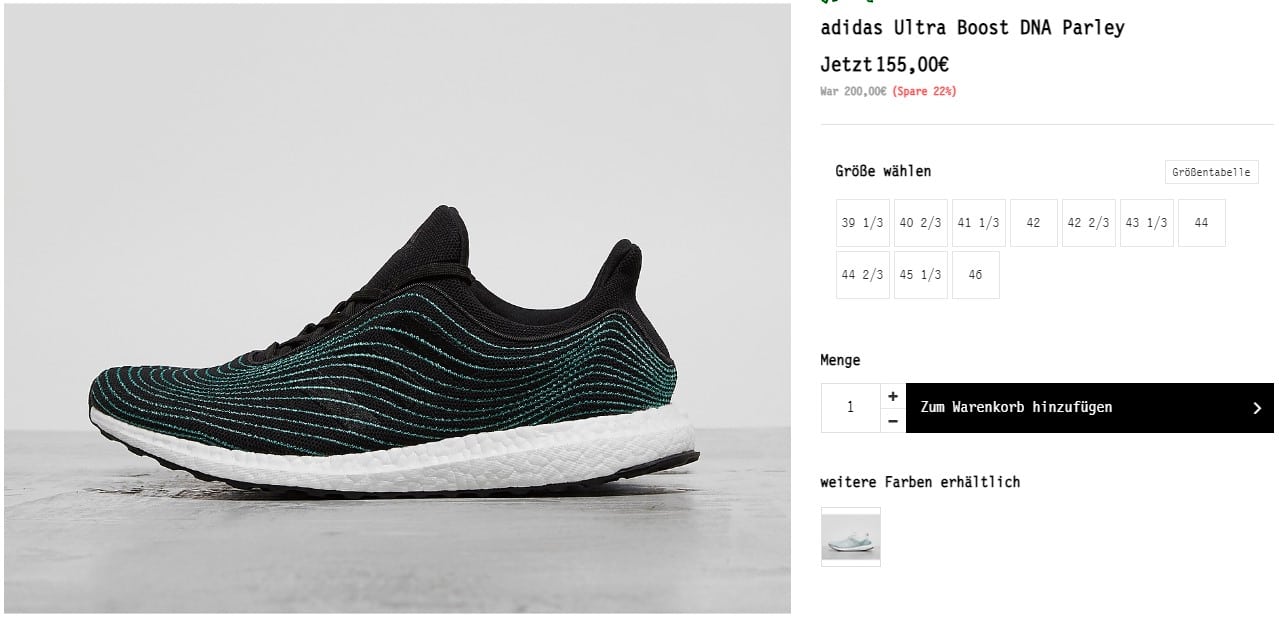Select size 39 1/3
The width and height of the screenshot is (1279, 620).
(862, 223)
